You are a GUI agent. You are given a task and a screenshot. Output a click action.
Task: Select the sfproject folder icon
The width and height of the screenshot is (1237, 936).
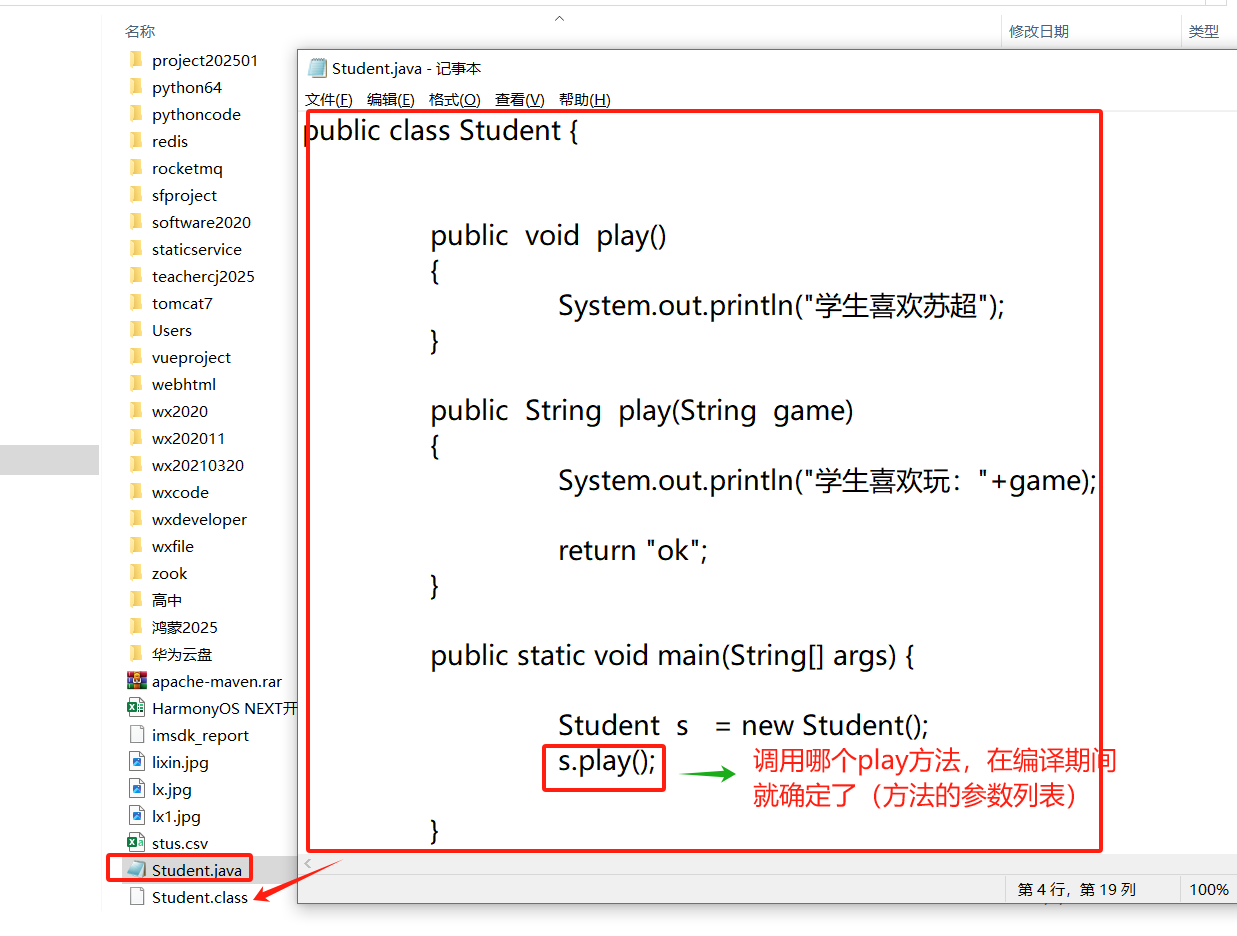tap(136, 195)
